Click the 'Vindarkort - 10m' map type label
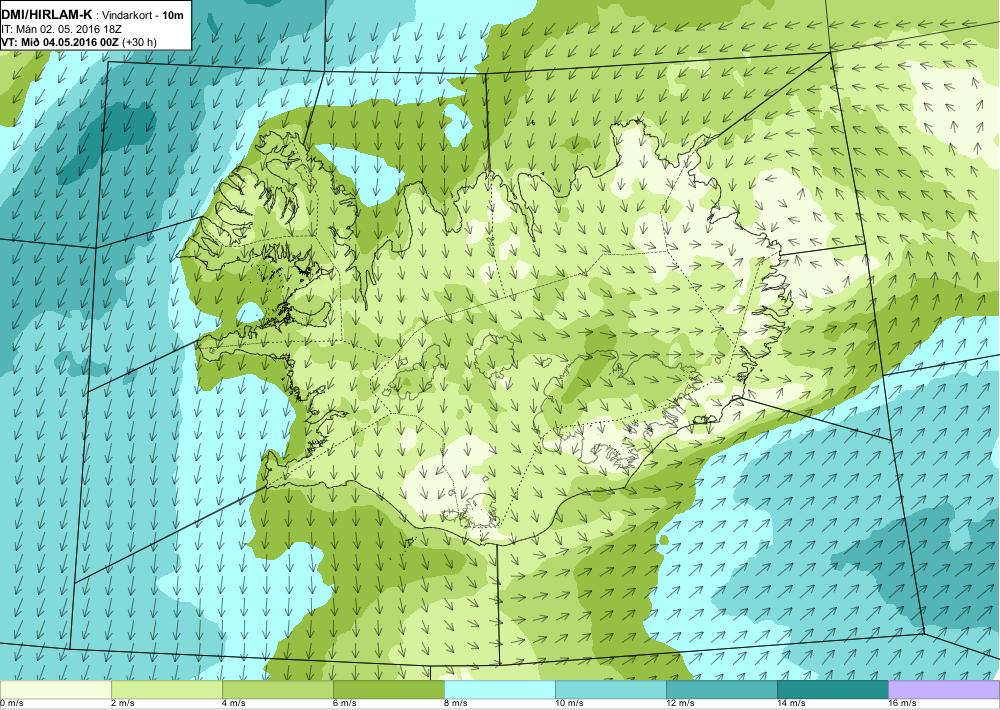1000x710 pixels. coord(144,14)
